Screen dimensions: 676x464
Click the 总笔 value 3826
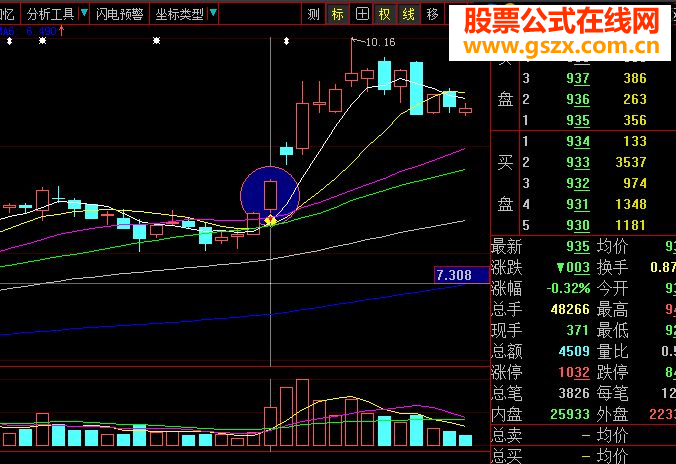pyautogui.click(x=574, y=393)
